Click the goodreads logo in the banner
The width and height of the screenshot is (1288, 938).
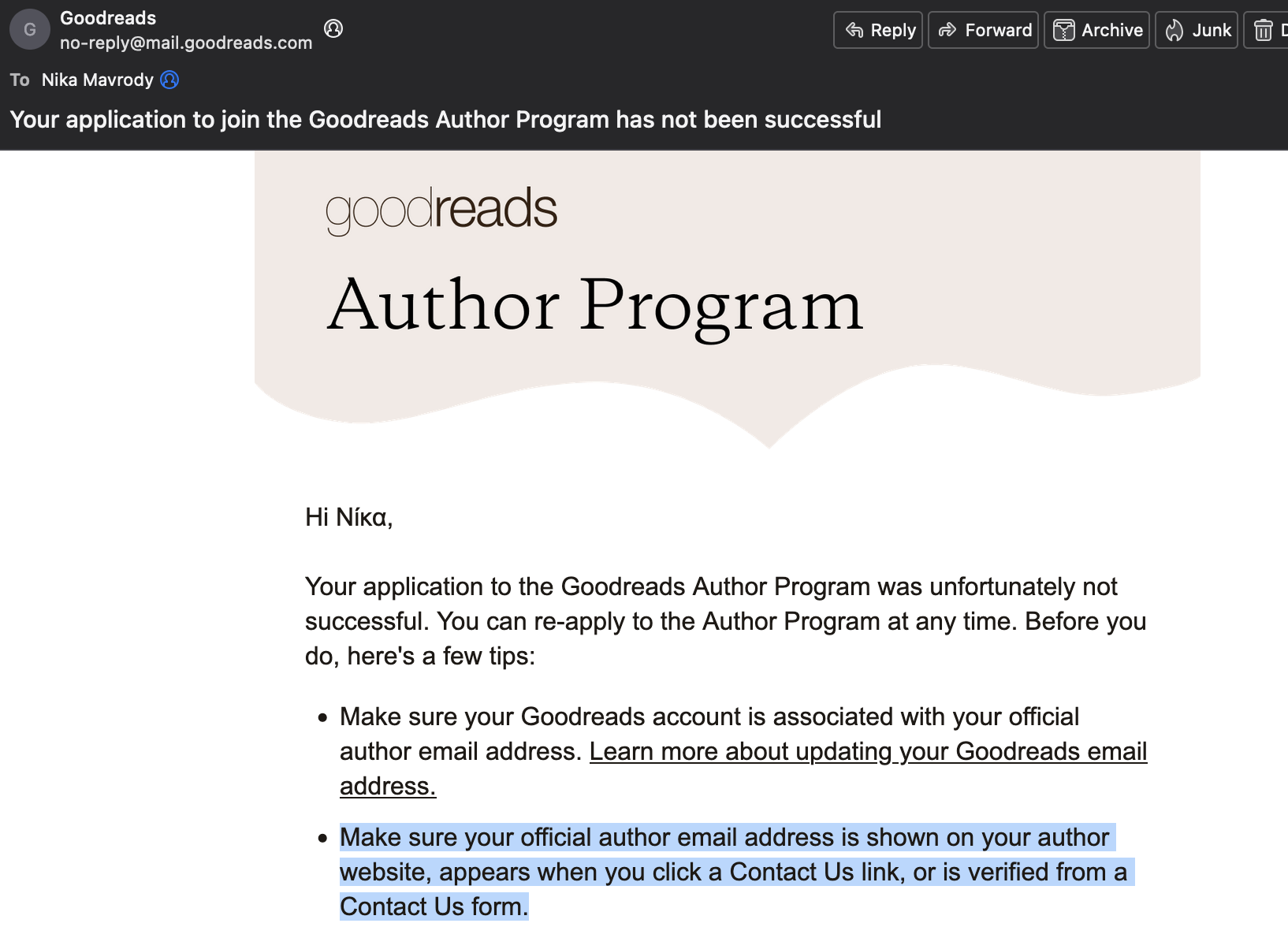[x=441, y=210]
